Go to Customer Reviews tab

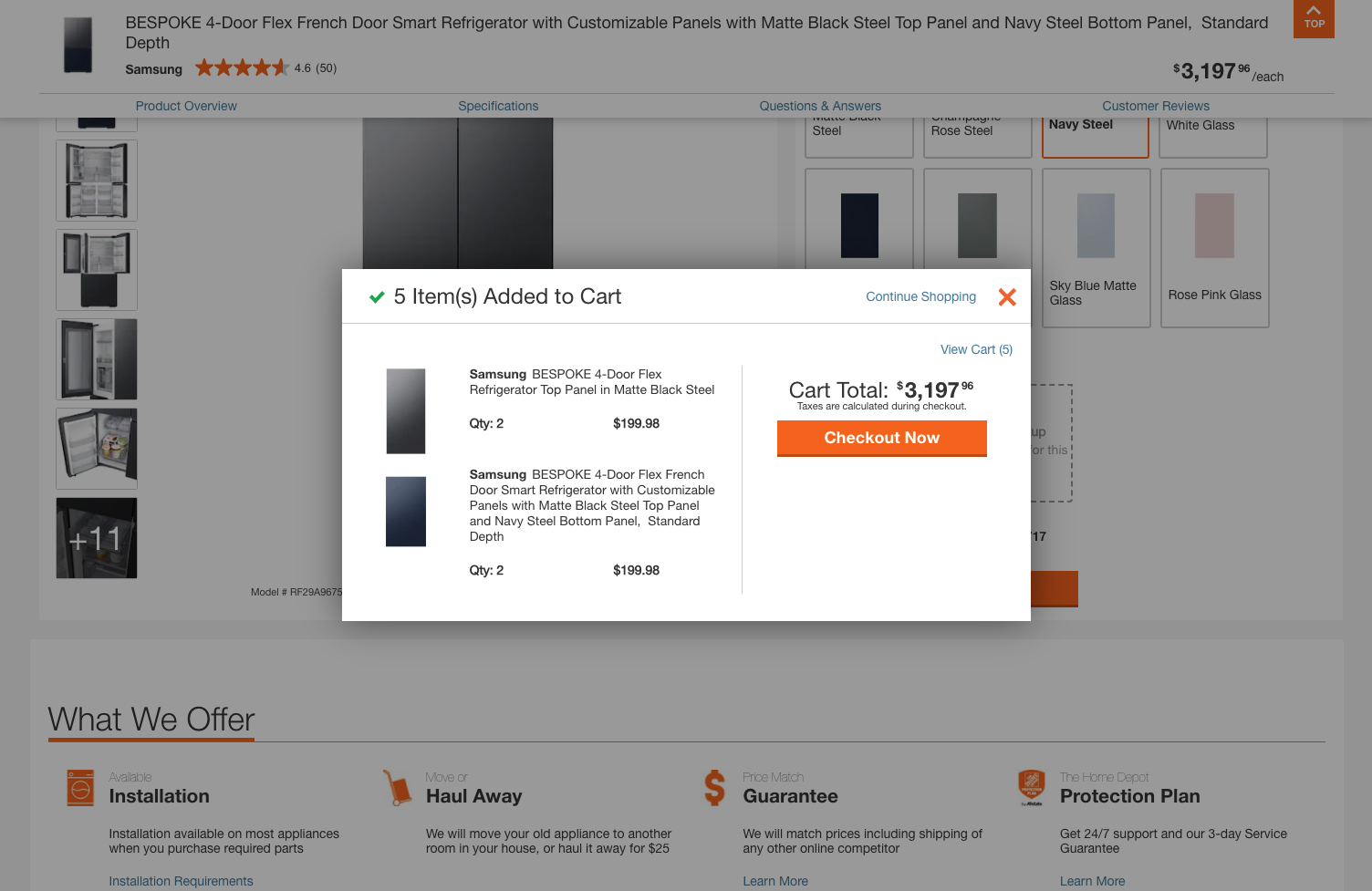click(x=1156, y=106)
